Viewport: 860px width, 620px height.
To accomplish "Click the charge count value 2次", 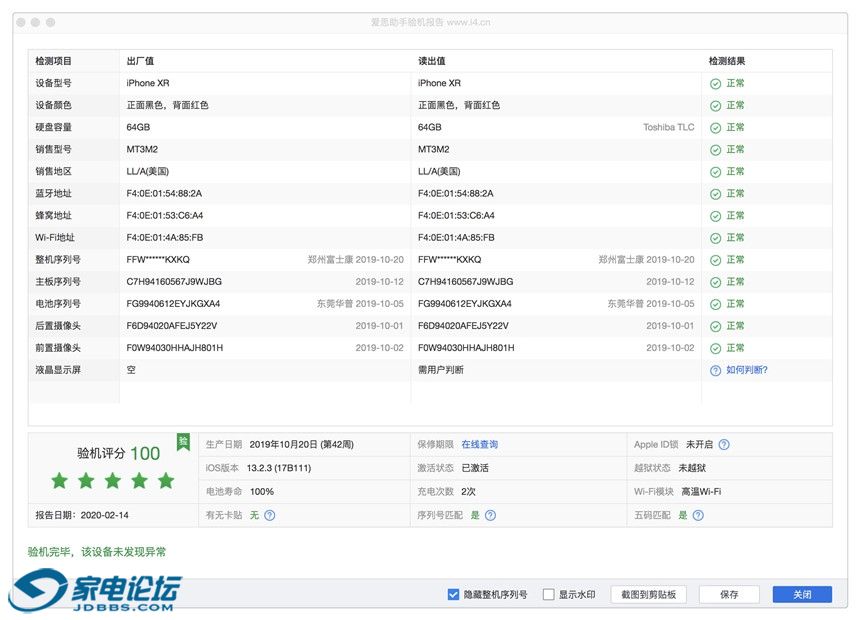I will pyautogui.click(x=468, y=492).
